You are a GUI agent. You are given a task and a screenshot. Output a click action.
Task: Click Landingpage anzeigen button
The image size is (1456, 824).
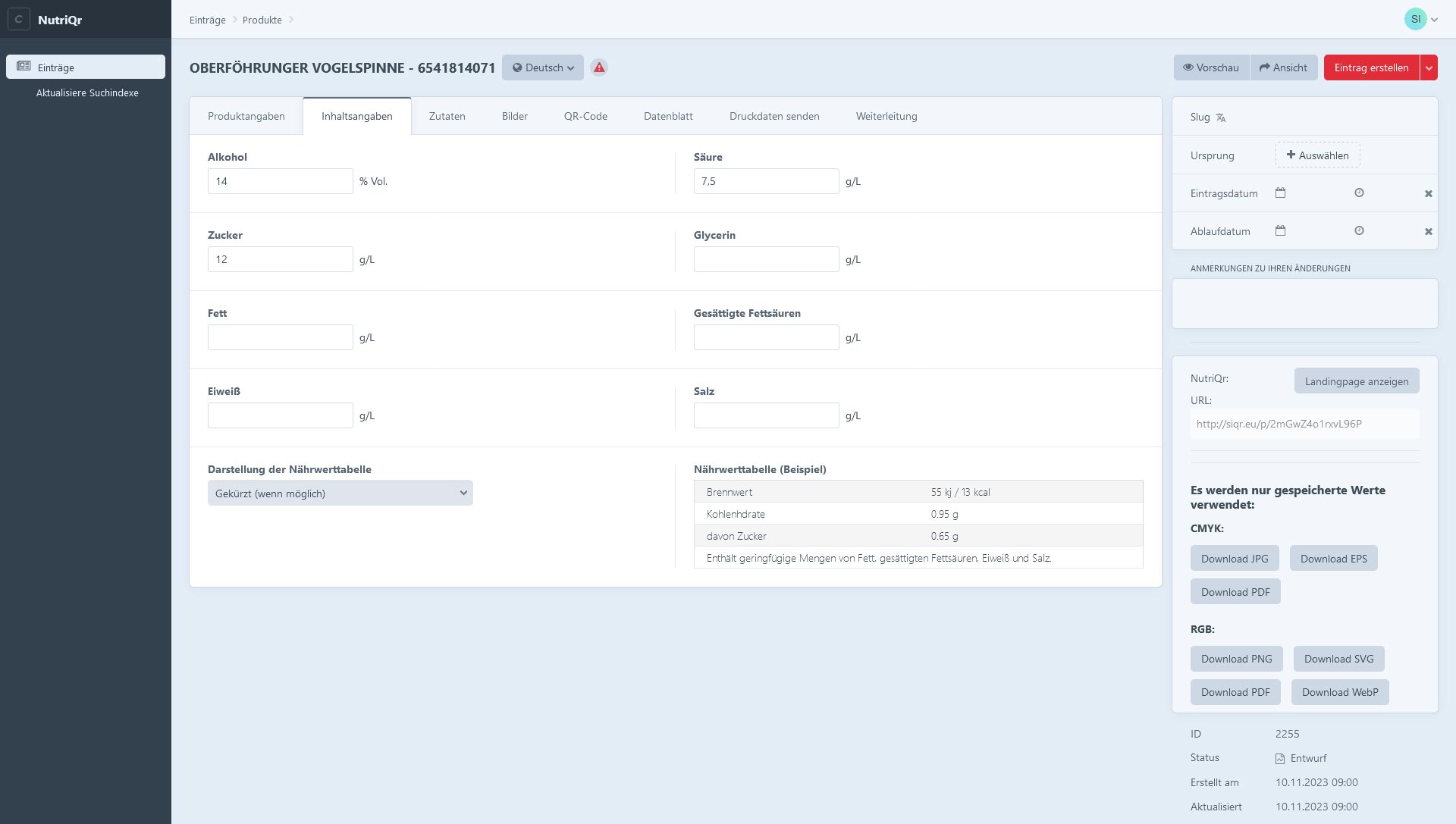coord(1356,381)
